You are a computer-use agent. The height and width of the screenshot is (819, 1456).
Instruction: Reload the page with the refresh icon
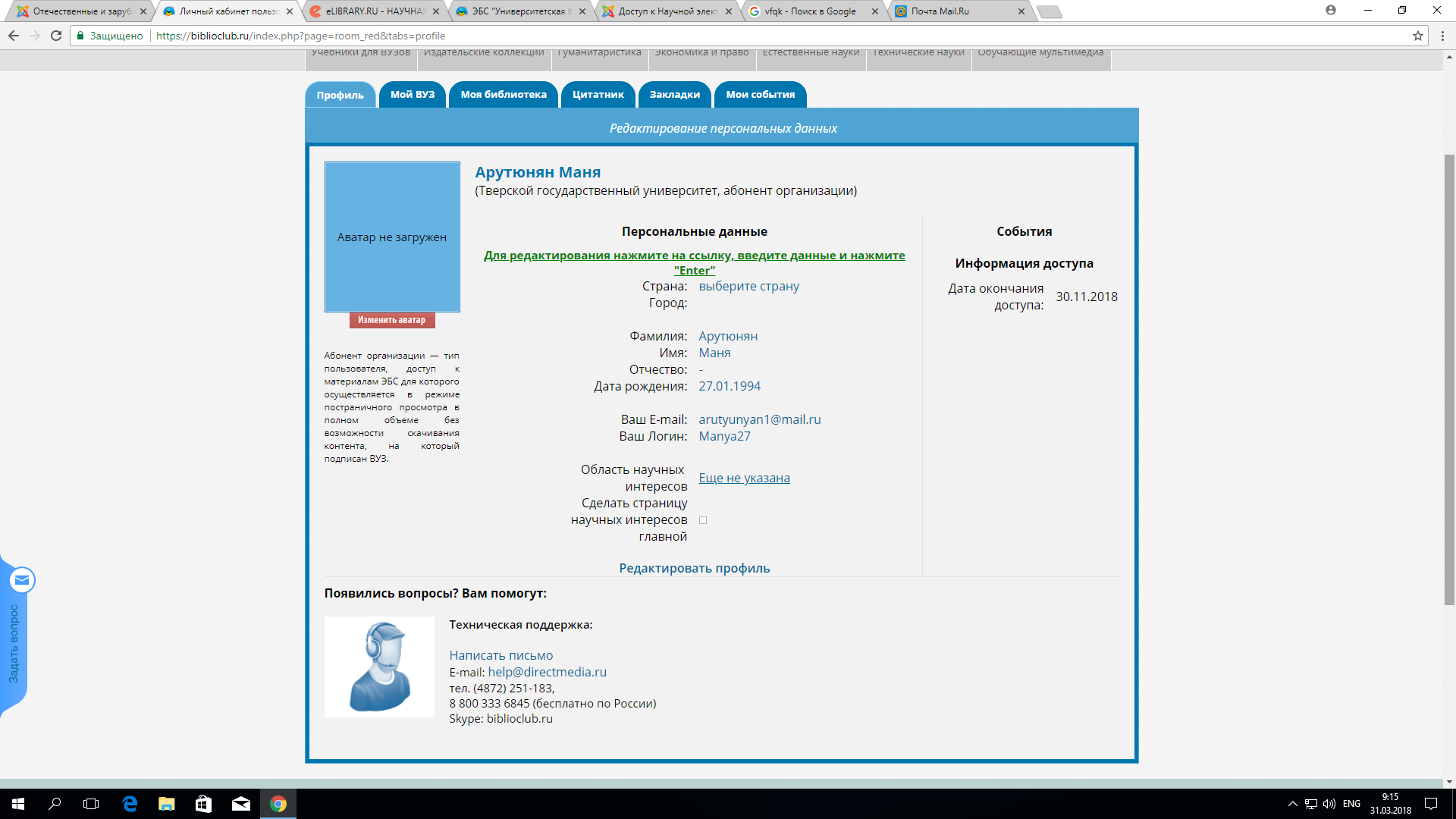[x=56, y=36]
